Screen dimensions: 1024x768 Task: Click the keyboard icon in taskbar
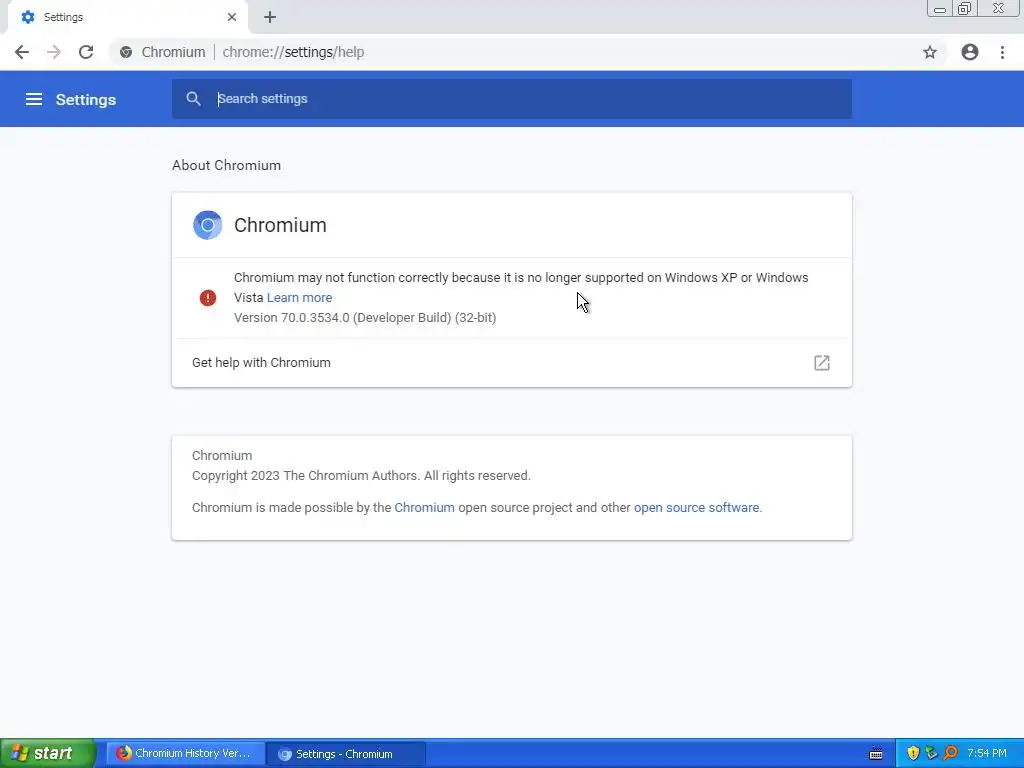pos(876,754)
